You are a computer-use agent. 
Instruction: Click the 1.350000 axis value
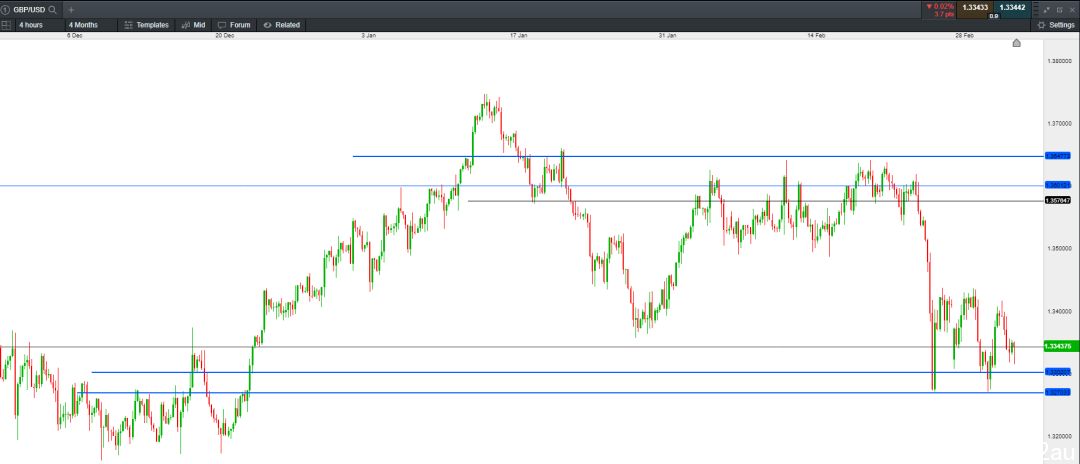click(1059, 248)
